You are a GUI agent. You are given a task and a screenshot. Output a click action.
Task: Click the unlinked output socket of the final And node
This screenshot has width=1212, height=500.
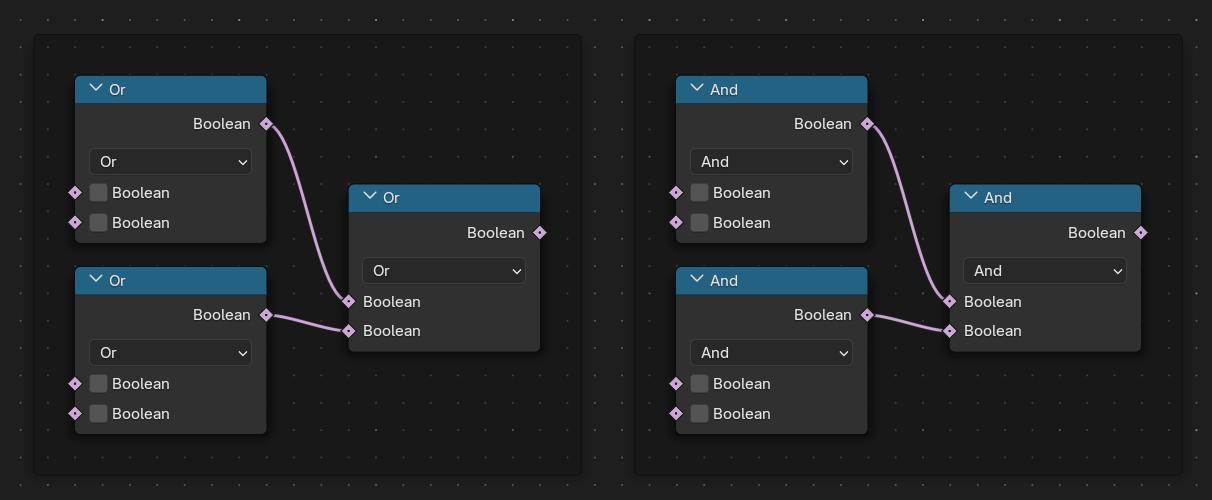pos(1141,233)
